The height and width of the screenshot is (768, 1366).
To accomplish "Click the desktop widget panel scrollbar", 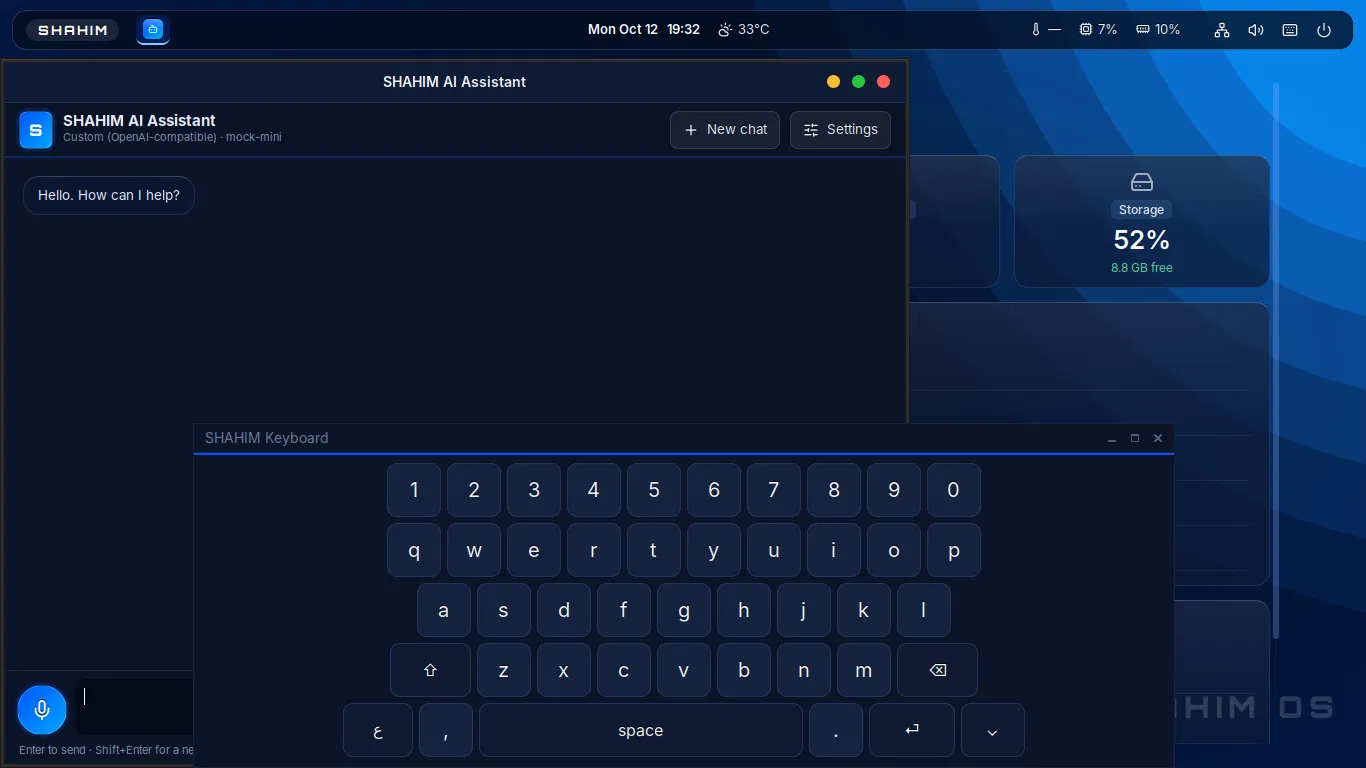I will pyautogui.click(x=1276, y=360).
